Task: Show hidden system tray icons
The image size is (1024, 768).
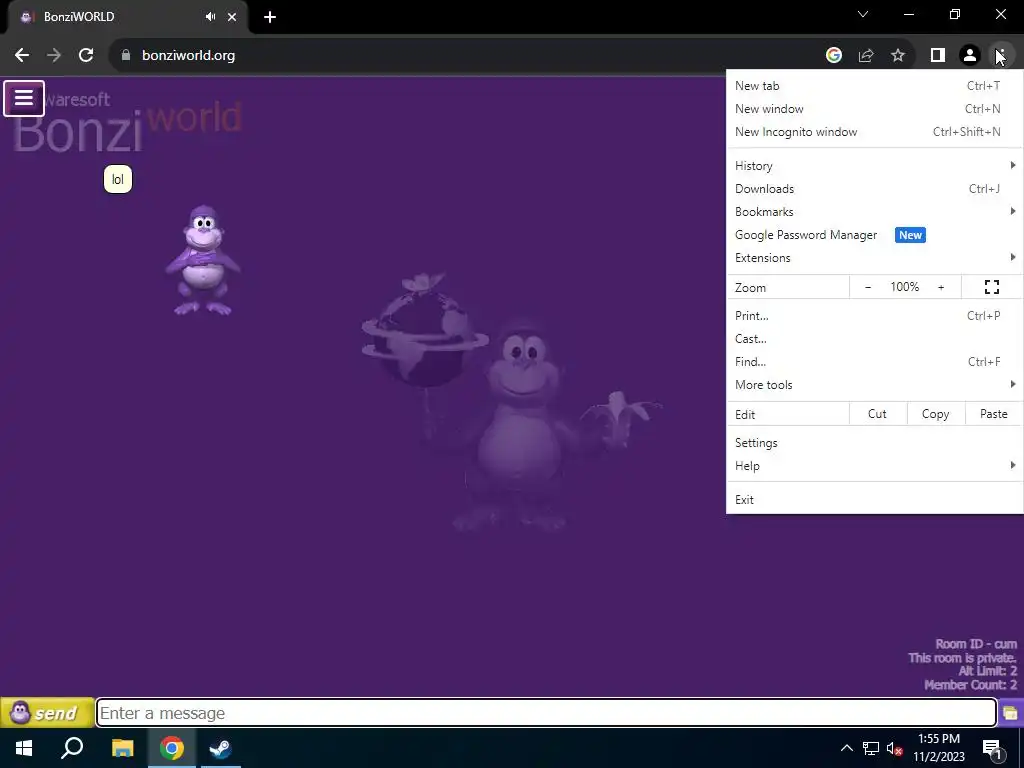Action: [x=846, y=748]
